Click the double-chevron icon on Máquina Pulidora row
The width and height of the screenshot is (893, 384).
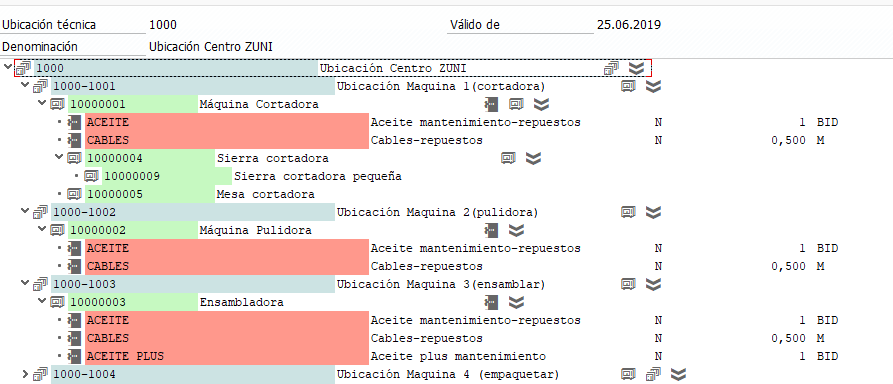point(516,230)
